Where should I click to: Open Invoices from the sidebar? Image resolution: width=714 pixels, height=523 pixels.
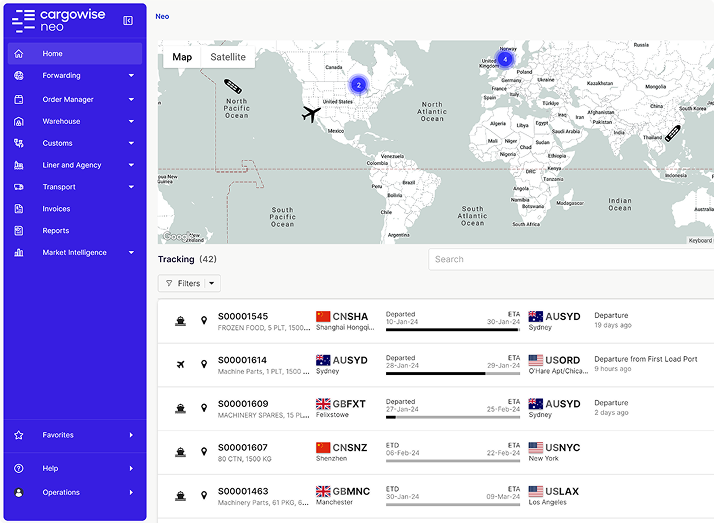pos(56,209)
